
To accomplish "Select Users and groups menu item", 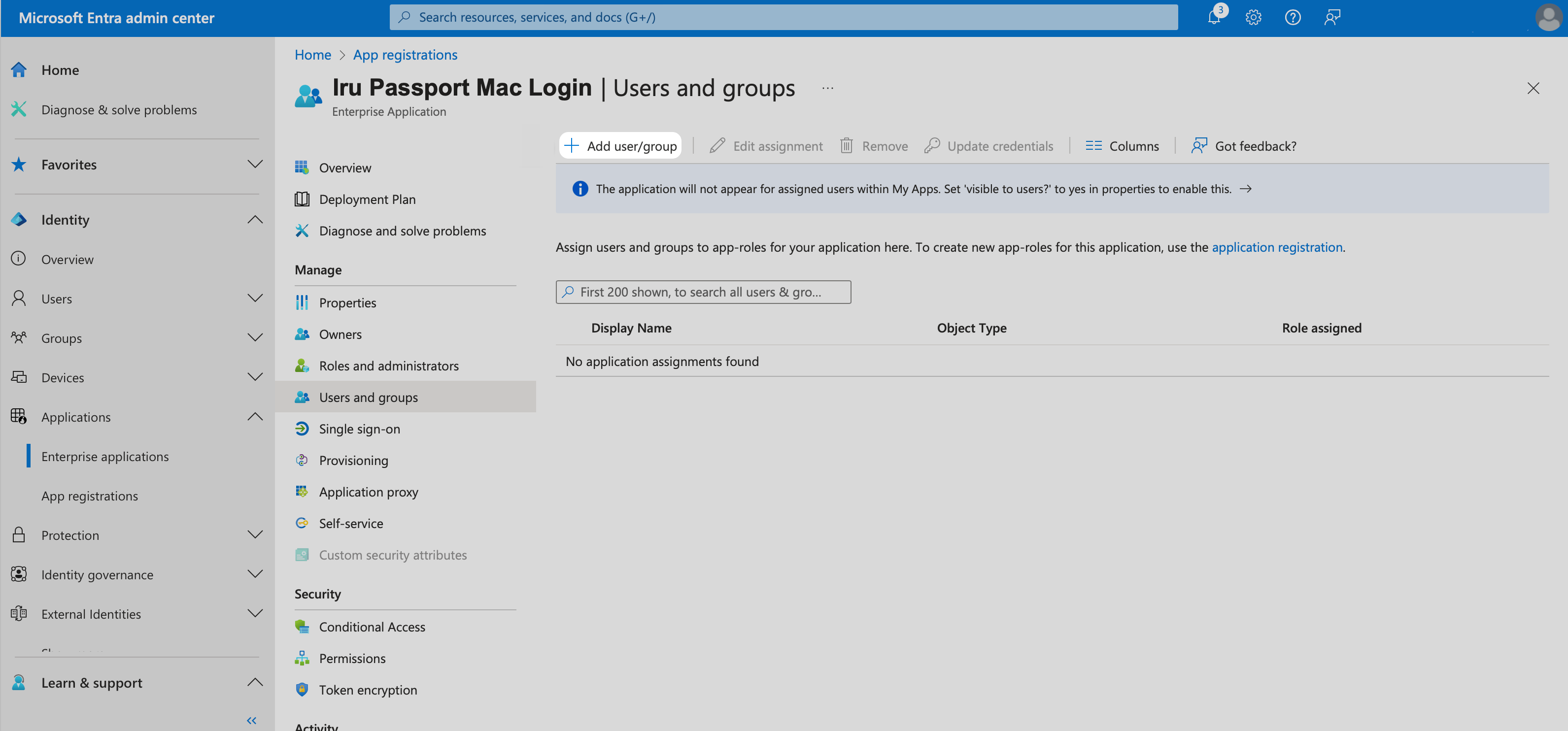I will click(405, 397).
